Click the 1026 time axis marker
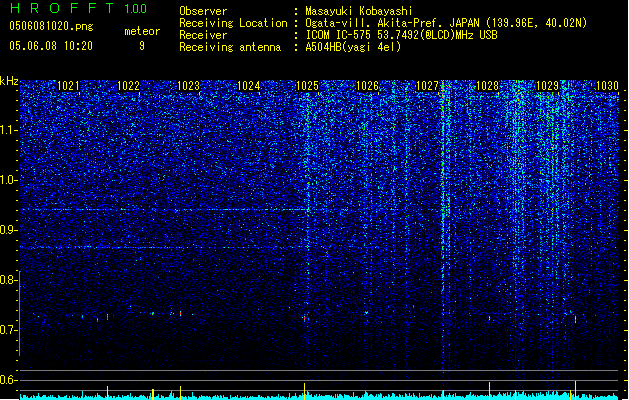 point(367,86)
